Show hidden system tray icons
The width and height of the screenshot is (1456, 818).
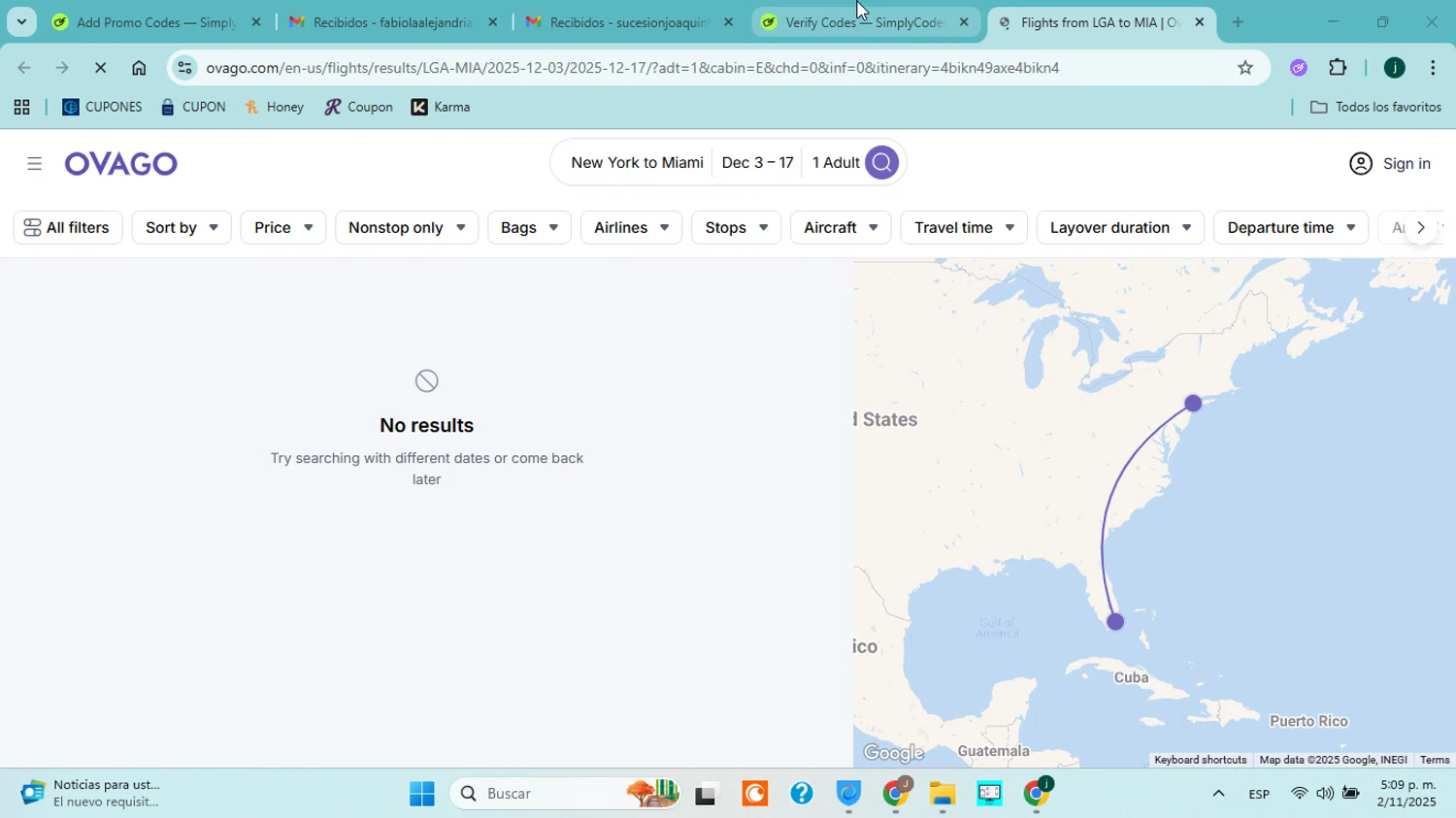pos(1218,794)
